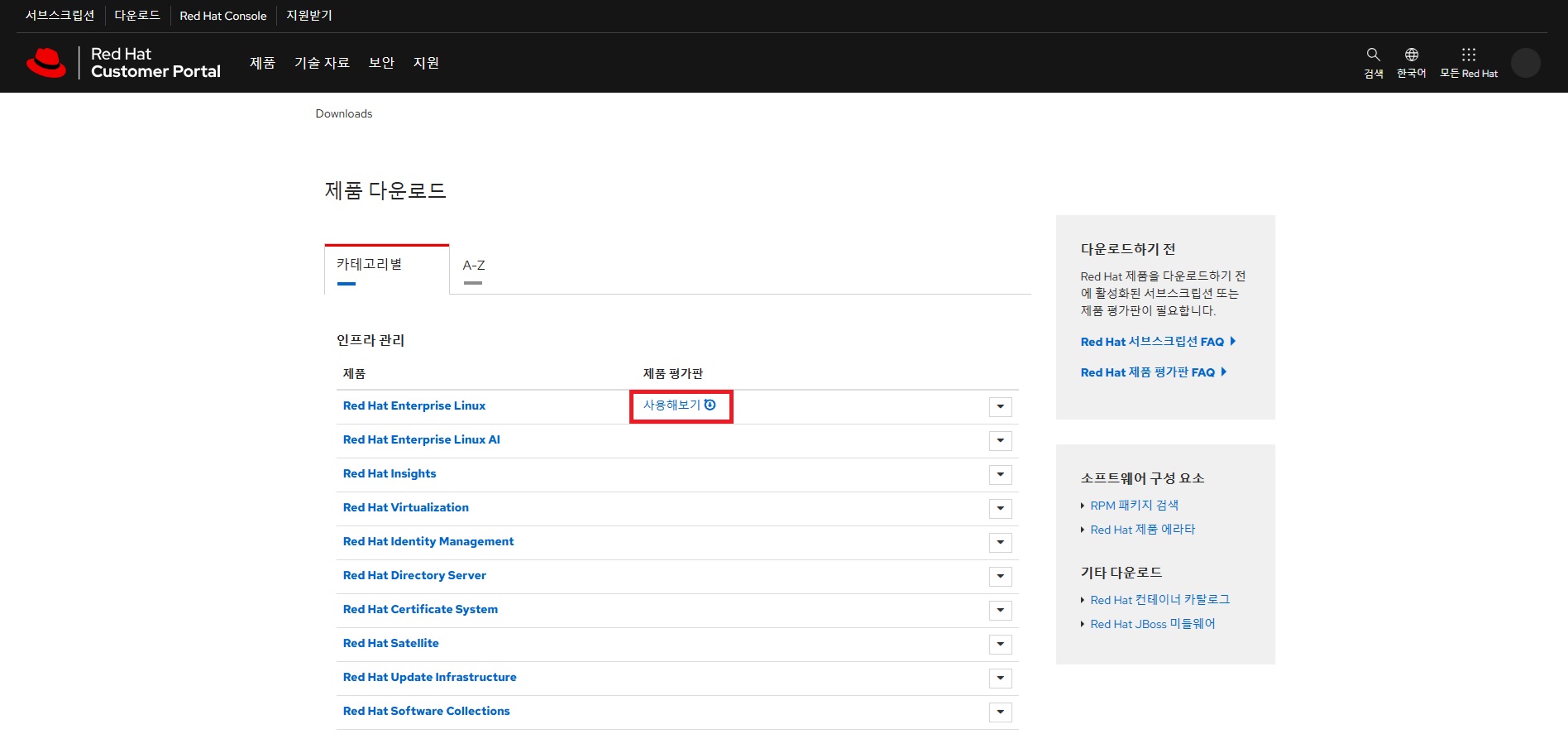Open the Red Hat Enterprise Linux product link

414,405
